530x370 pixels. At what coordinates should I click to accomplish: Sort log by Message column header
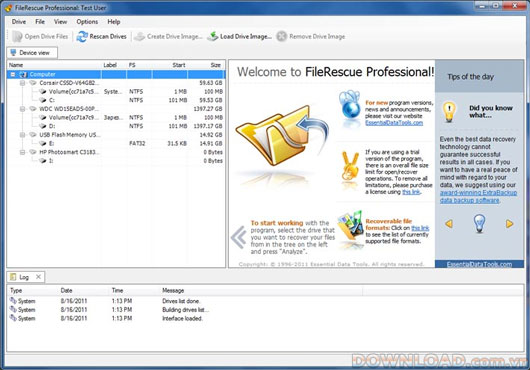261,291
